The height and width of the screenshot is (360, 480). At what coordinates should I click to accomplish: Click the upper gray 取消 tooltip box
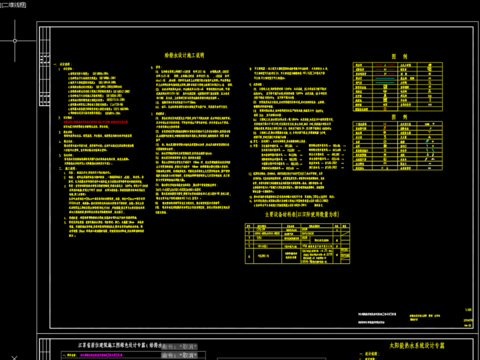179,347
